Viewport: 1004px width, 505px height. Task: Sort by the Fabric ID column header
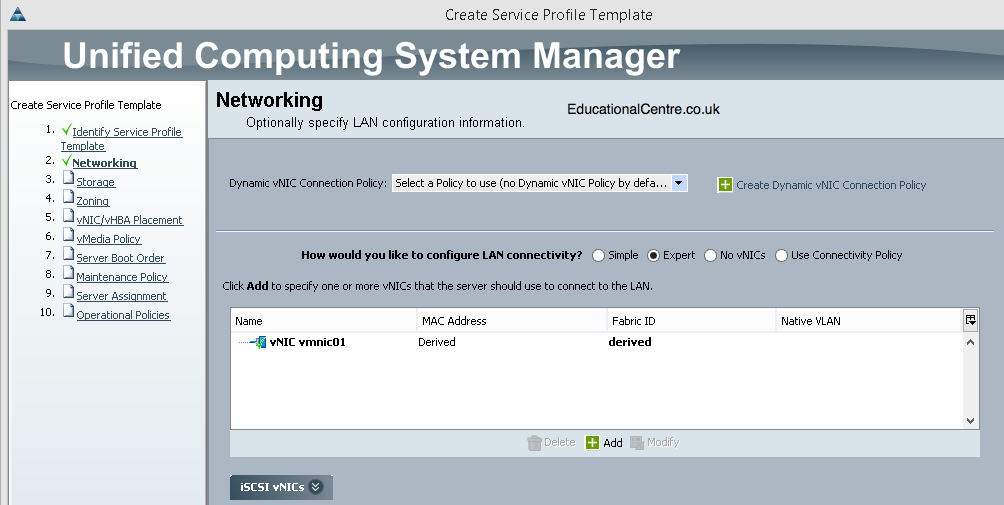692,321
